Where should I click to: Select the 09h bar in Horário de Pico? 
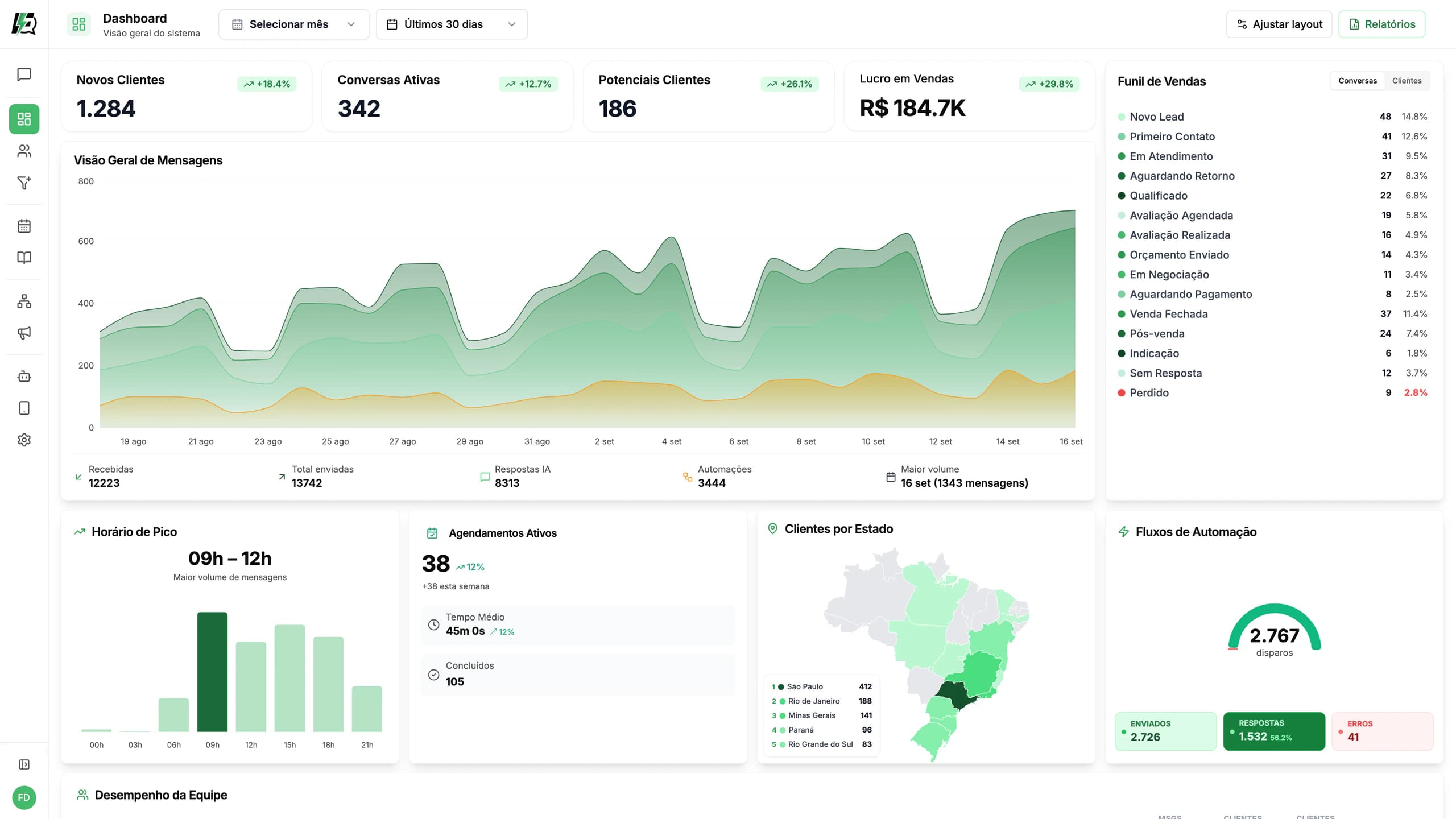point(212,672)
